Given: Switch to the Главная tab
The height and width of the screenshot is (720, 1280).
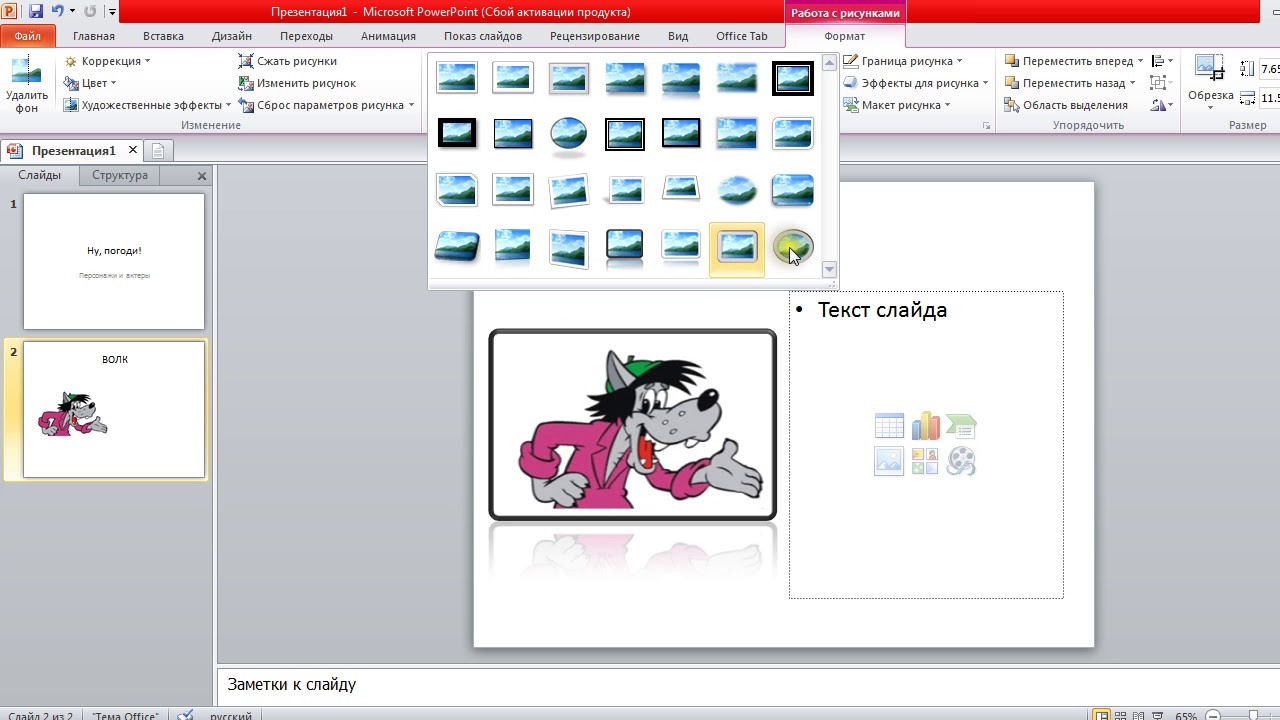Looking at the screenshot, I should [x=94, y=36].
